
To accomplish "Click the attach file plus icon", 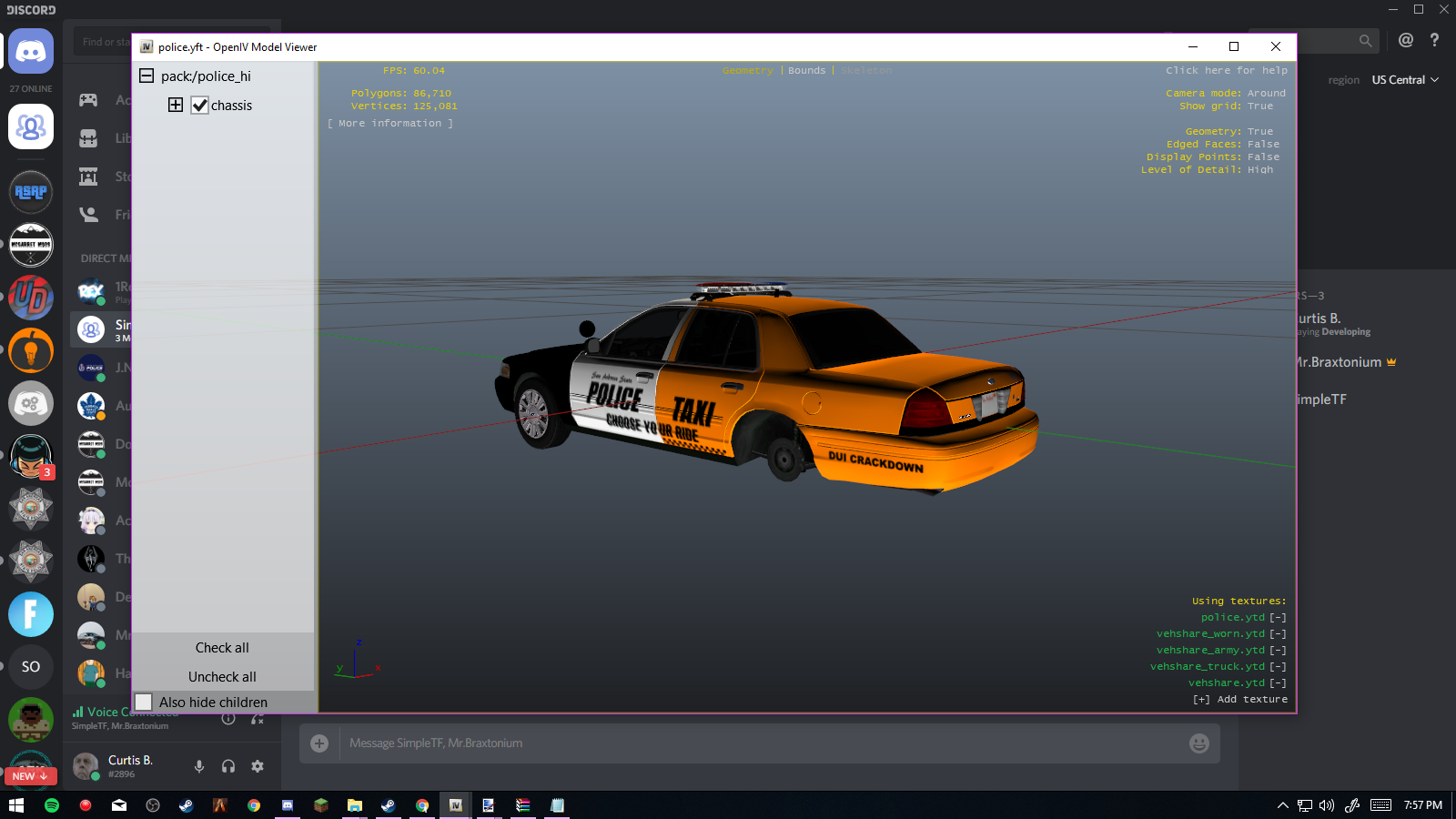I will pyautogui.click(x=319, y=743).
